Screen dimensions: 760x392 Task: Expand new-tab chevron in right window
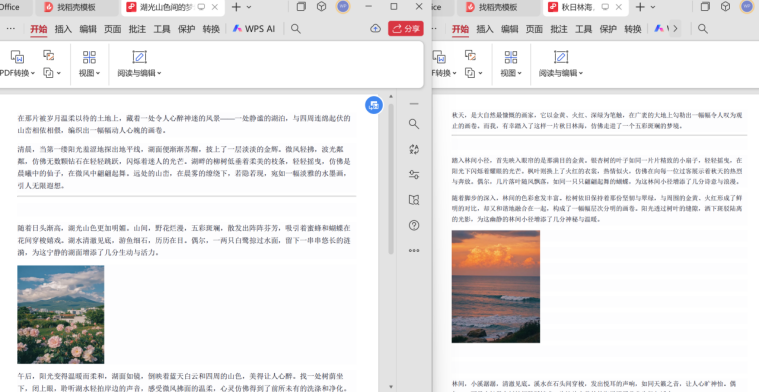653,7
